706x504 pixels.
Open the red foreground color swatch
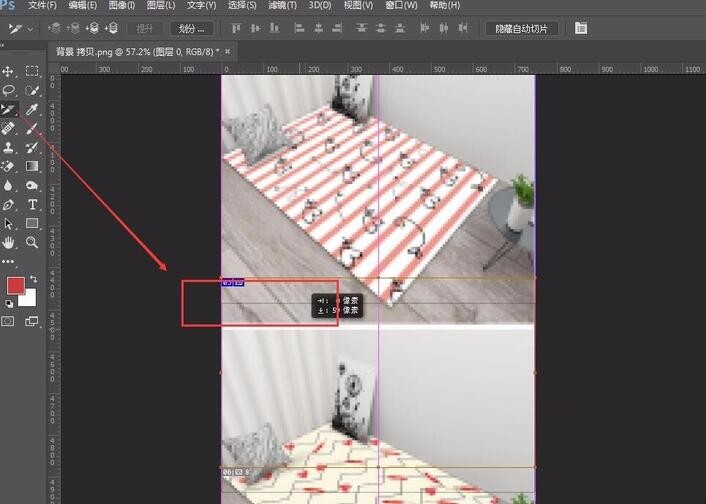coord(16,286)
